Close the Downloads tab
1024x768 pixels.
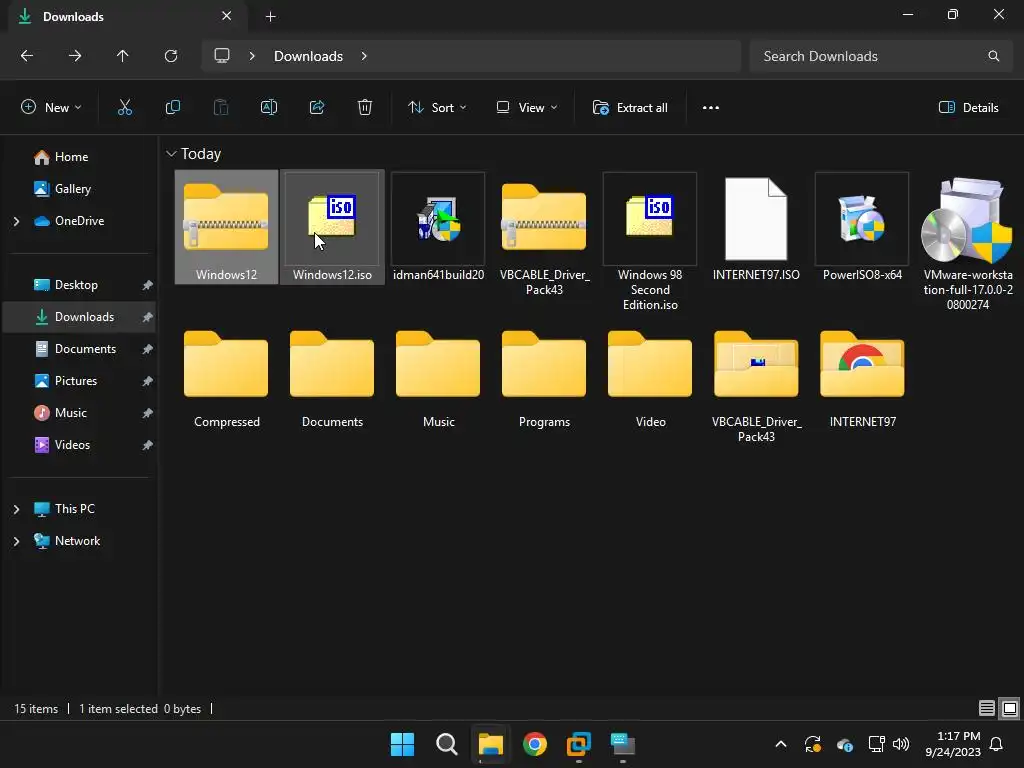pyautogui.click(x=227, y=16)
